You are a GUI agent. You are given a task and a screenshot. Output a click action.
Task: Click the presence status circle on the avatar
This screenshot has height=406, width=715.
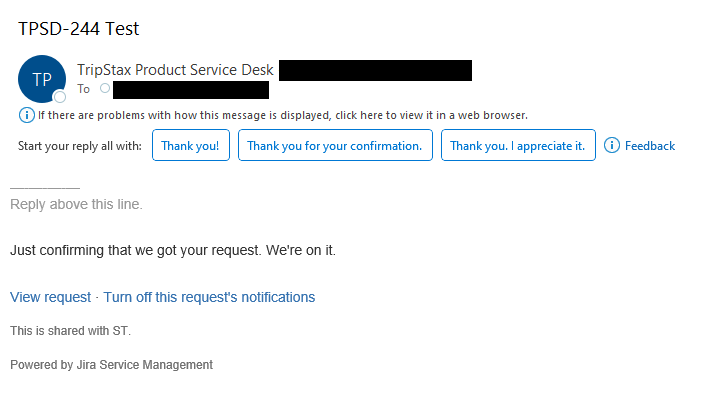click(x=60, y=97)
